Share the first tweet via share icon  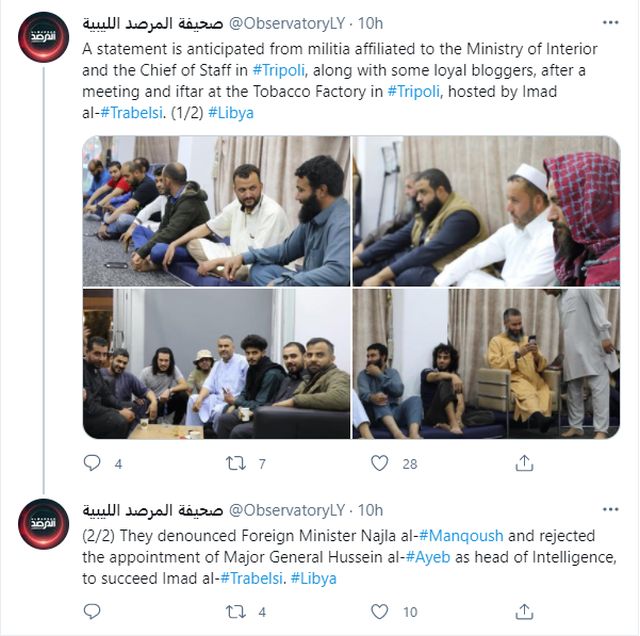[x=524, y=463]
